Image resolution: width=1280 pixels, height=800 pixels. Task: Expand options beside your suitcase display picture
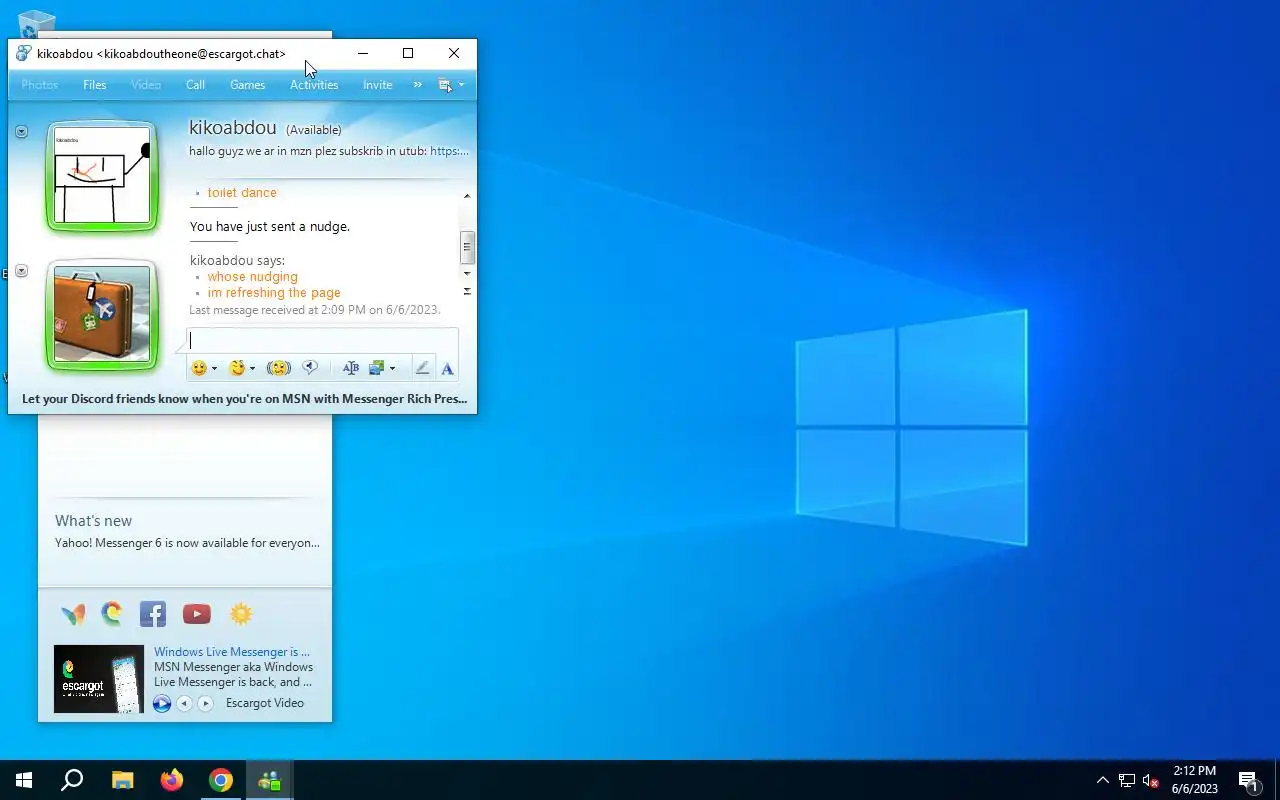21,271
